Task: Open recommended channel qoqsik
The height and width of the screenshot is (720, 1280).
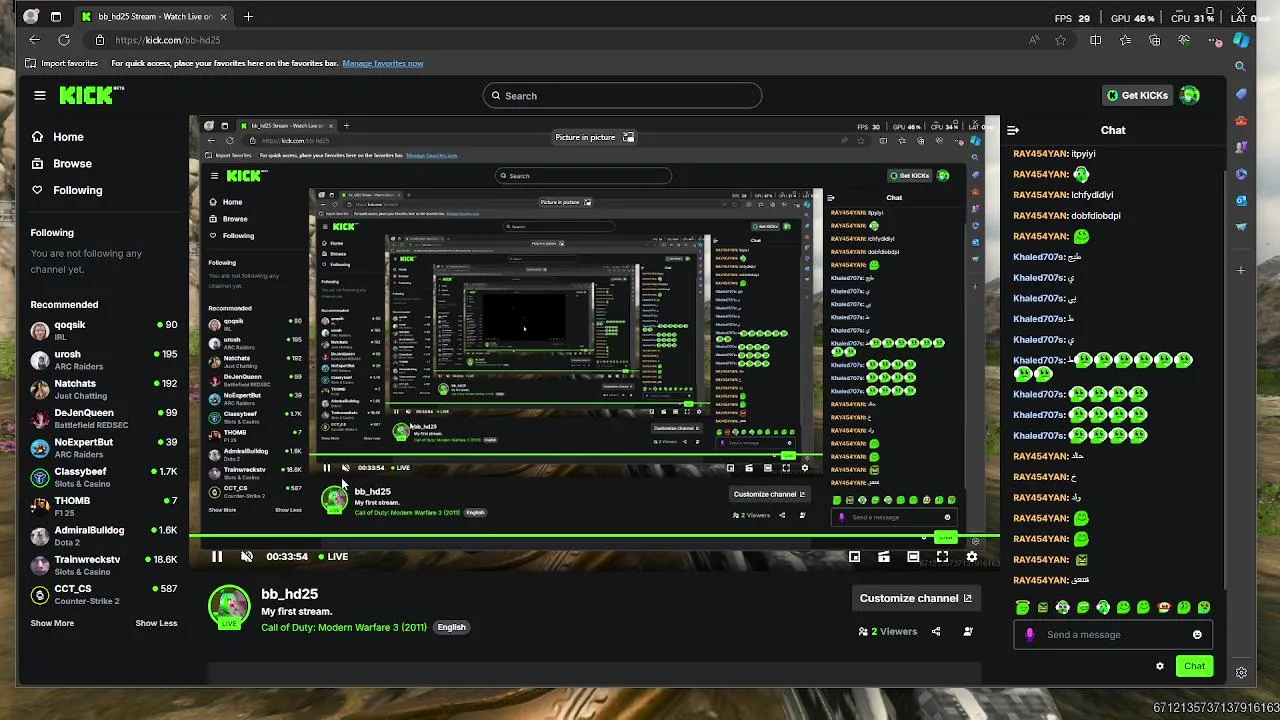Action: [104, 331]
